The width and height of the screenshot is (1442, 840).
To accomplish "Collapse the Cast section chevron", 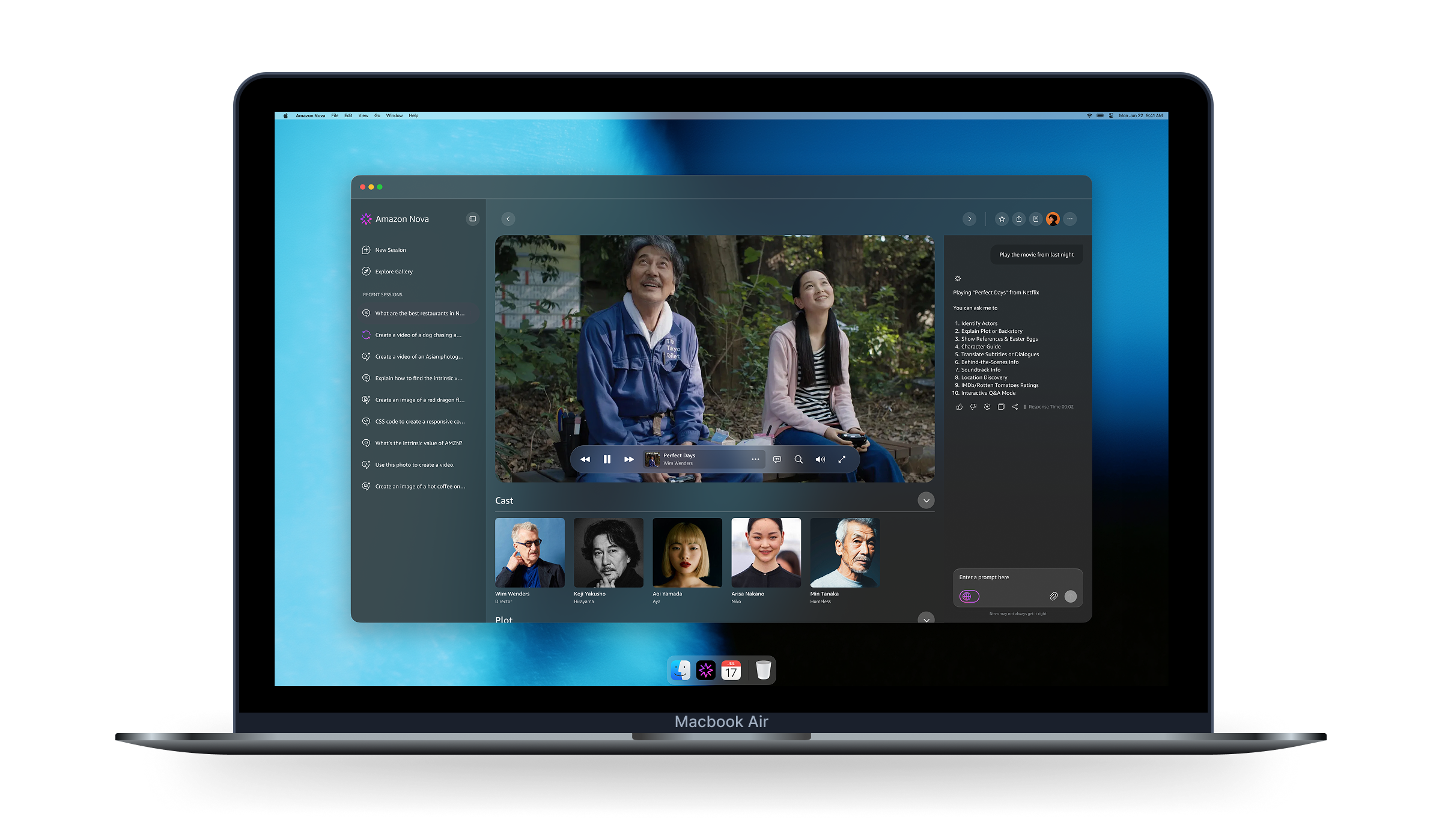I will pos(926,501).
